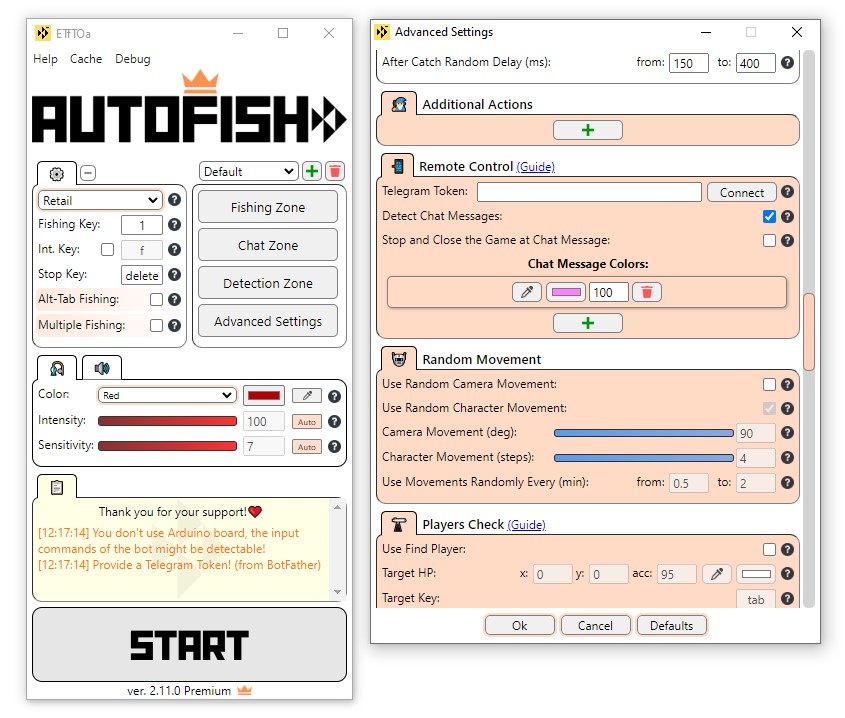This screenshot has width=845, height=718.
Task: Click the Telegram Token input field
Action: click(589, 191)
